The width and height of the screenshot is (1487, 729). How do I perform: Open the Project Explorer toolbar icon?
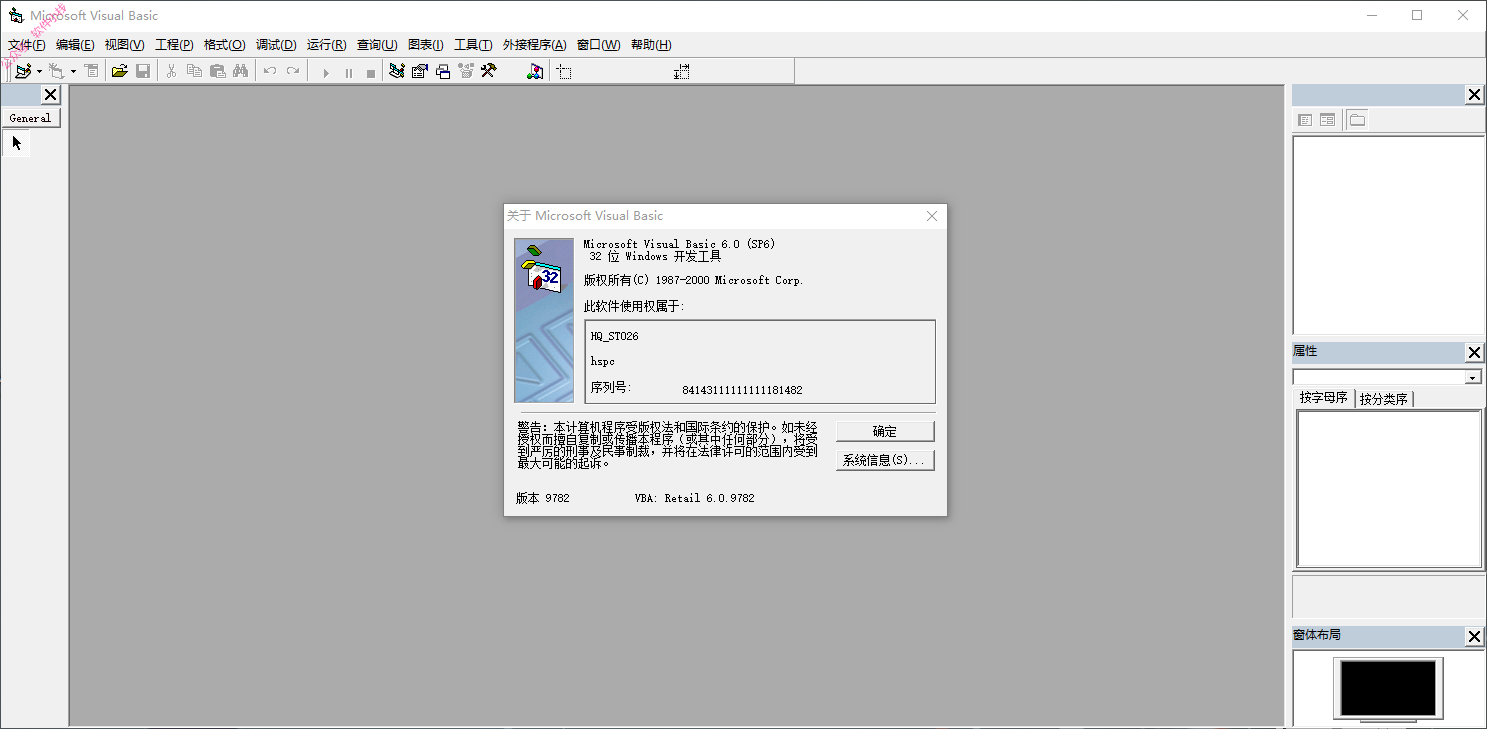(397, 71)
